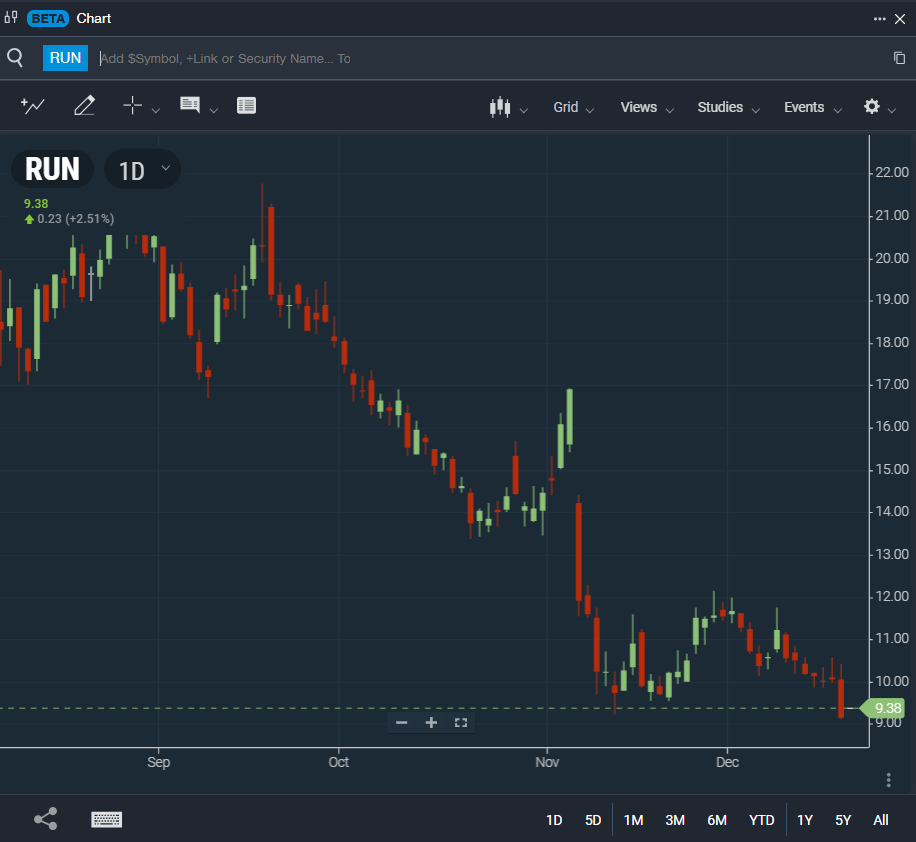Expand the settings gear dropdown arrow
Viewport: 916px width, 842px height.
click(891, 110)
